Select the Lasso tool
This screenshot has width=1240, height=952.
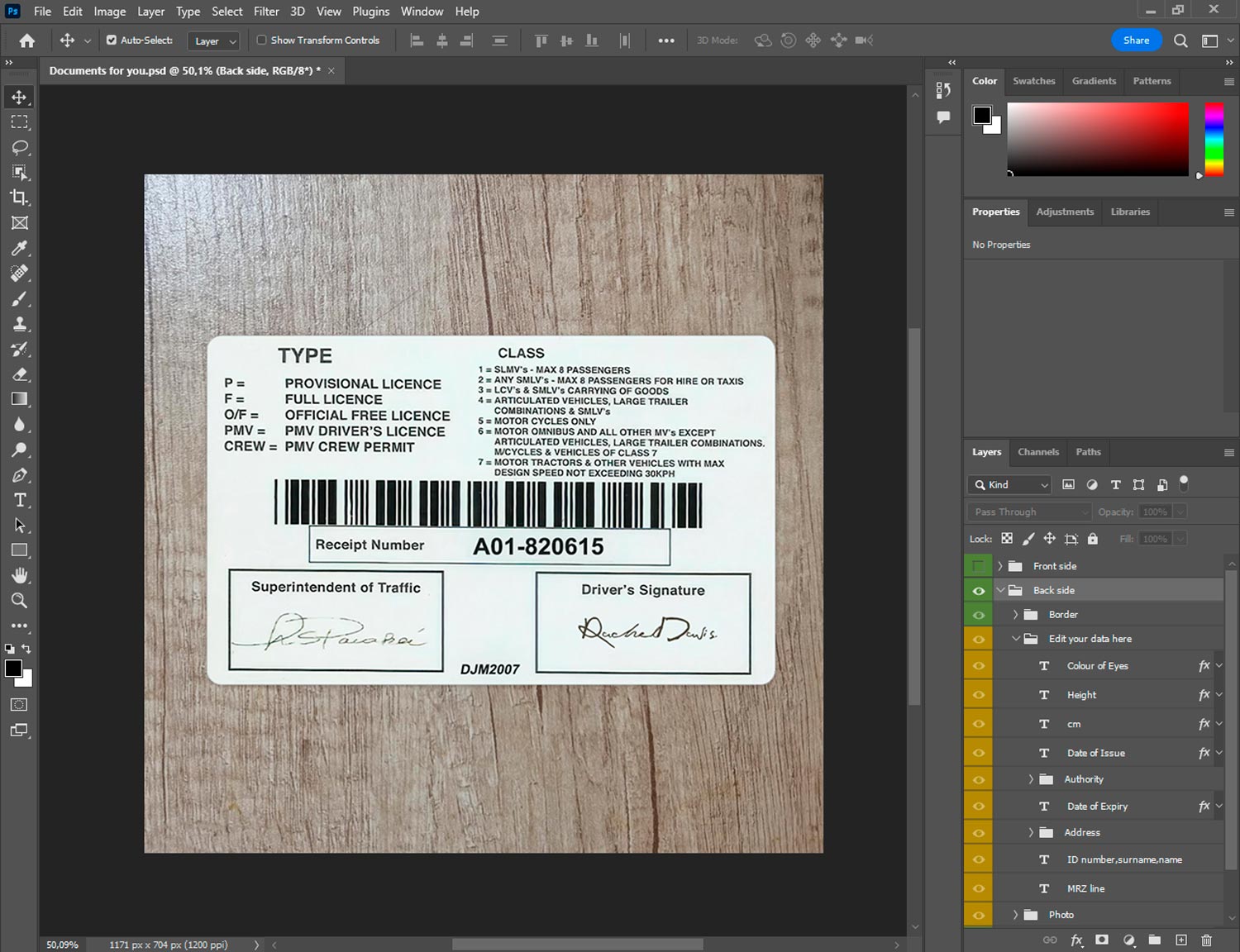20,147
